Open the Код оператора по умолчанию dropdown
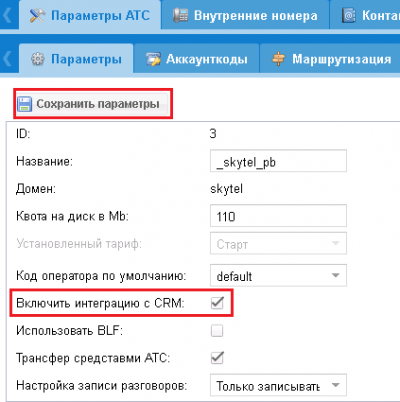This screenshot has width=400, height=402. [278, 276]
